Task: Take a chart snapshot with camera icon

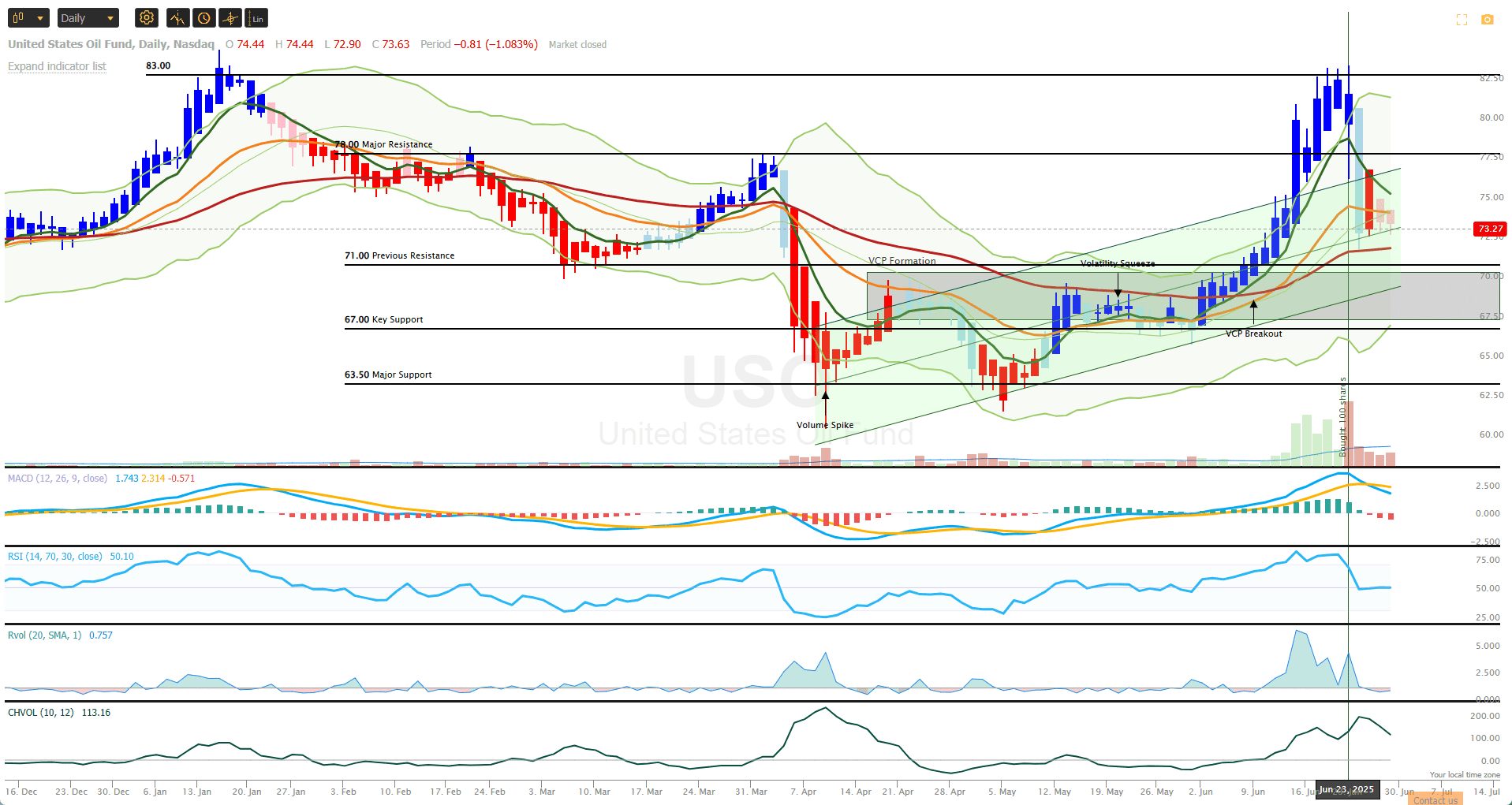Action: [1488, 20]
